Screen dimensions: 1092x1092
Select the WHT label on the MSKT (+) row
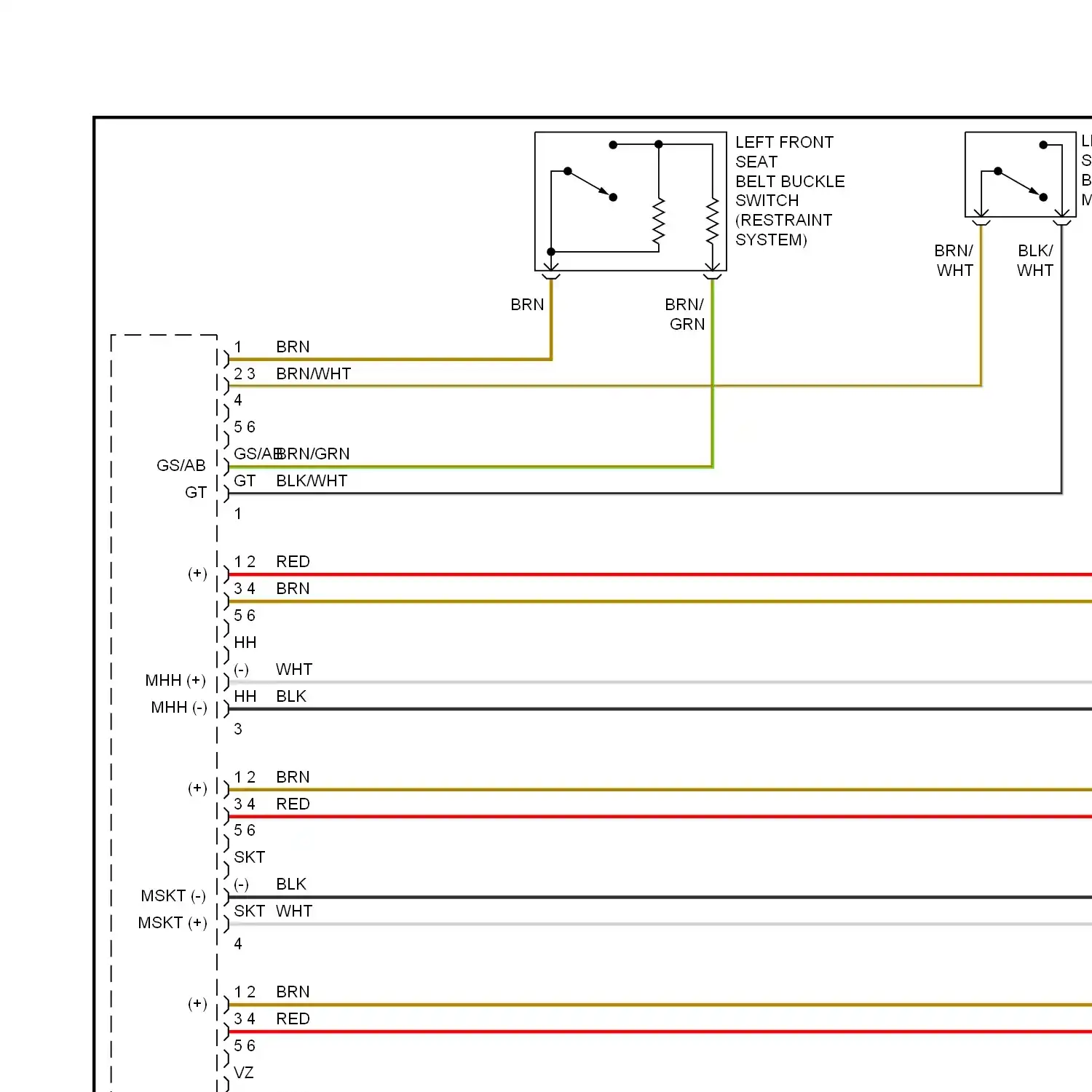tap(294, 911)
